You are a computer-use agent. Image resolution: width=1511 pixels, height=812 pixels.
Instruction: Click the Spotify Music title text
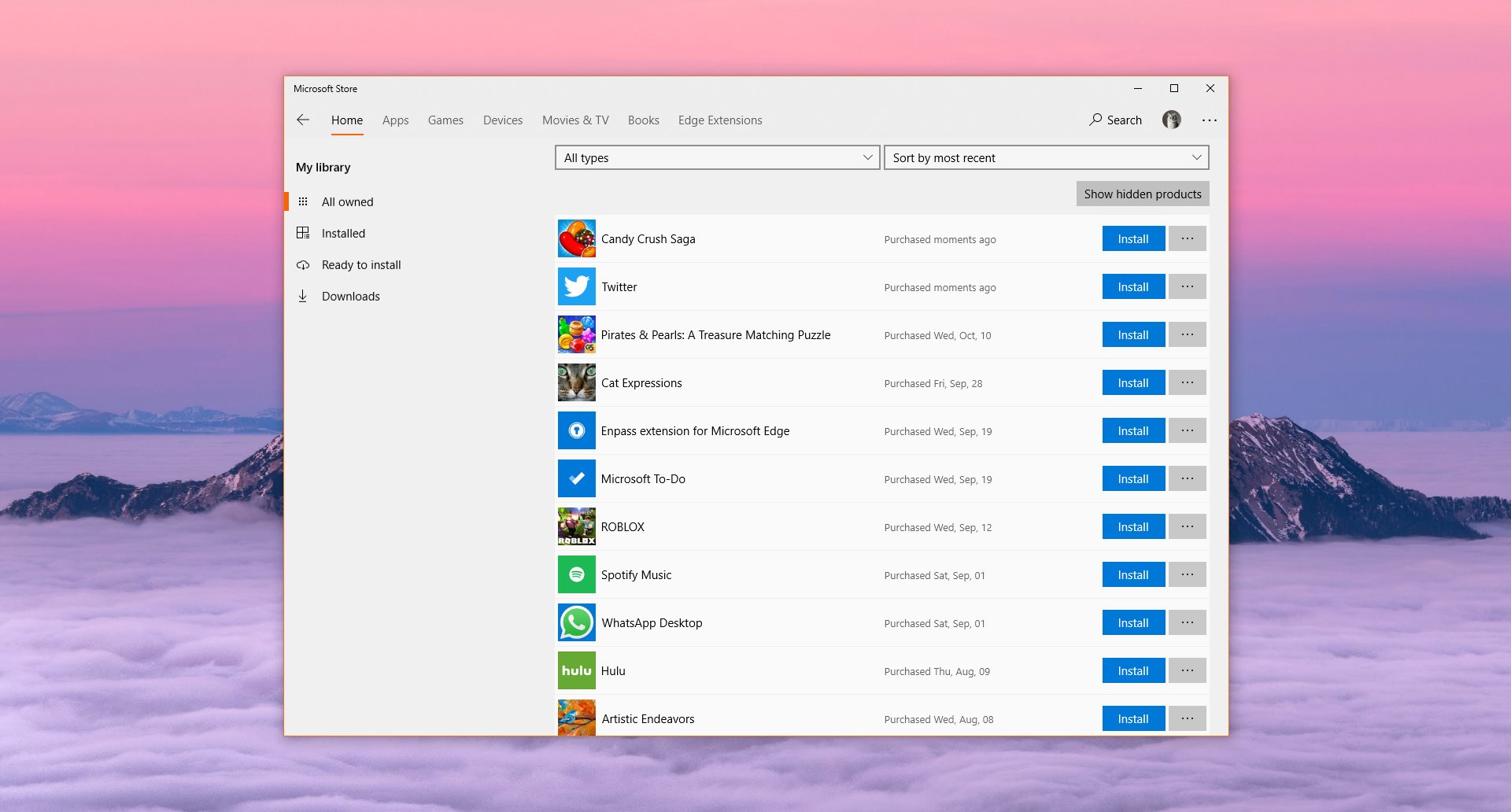pos(636,574)
